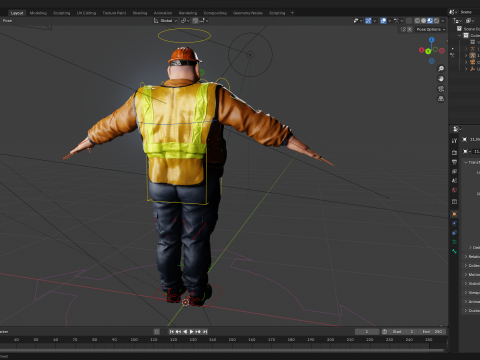Click the Scene name field
This screenshot has width=480, height=360.
coord(469,12)
